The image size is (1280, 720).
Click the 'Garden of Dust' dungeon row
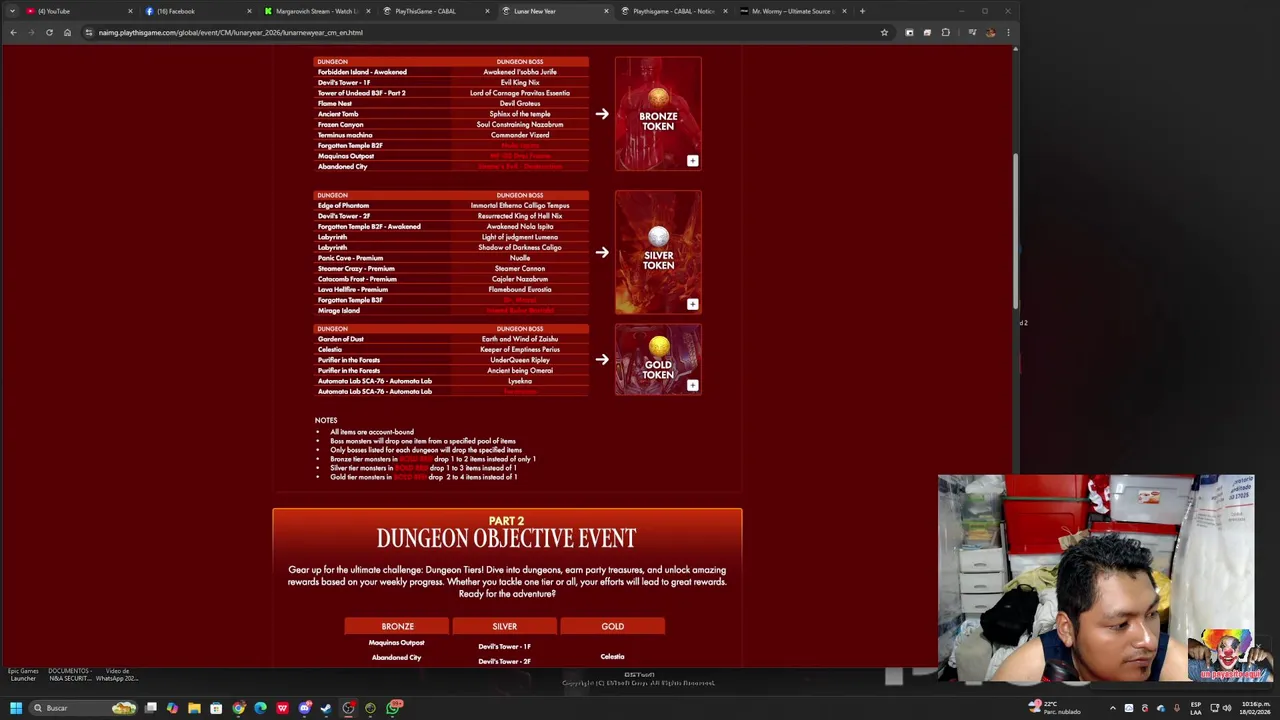pos(451,339)
